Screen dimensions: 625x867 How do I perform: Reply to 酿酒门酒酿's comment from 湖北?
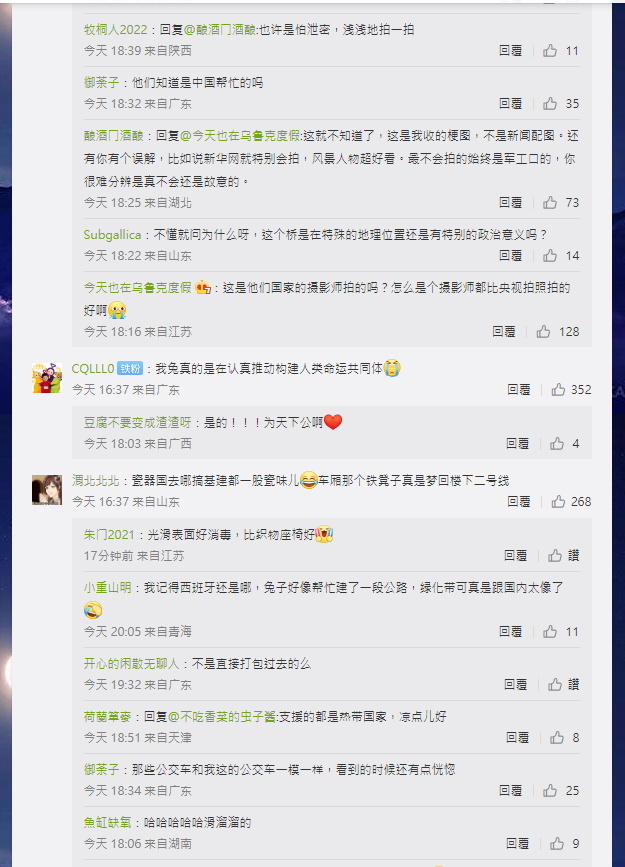coord(511,202)
